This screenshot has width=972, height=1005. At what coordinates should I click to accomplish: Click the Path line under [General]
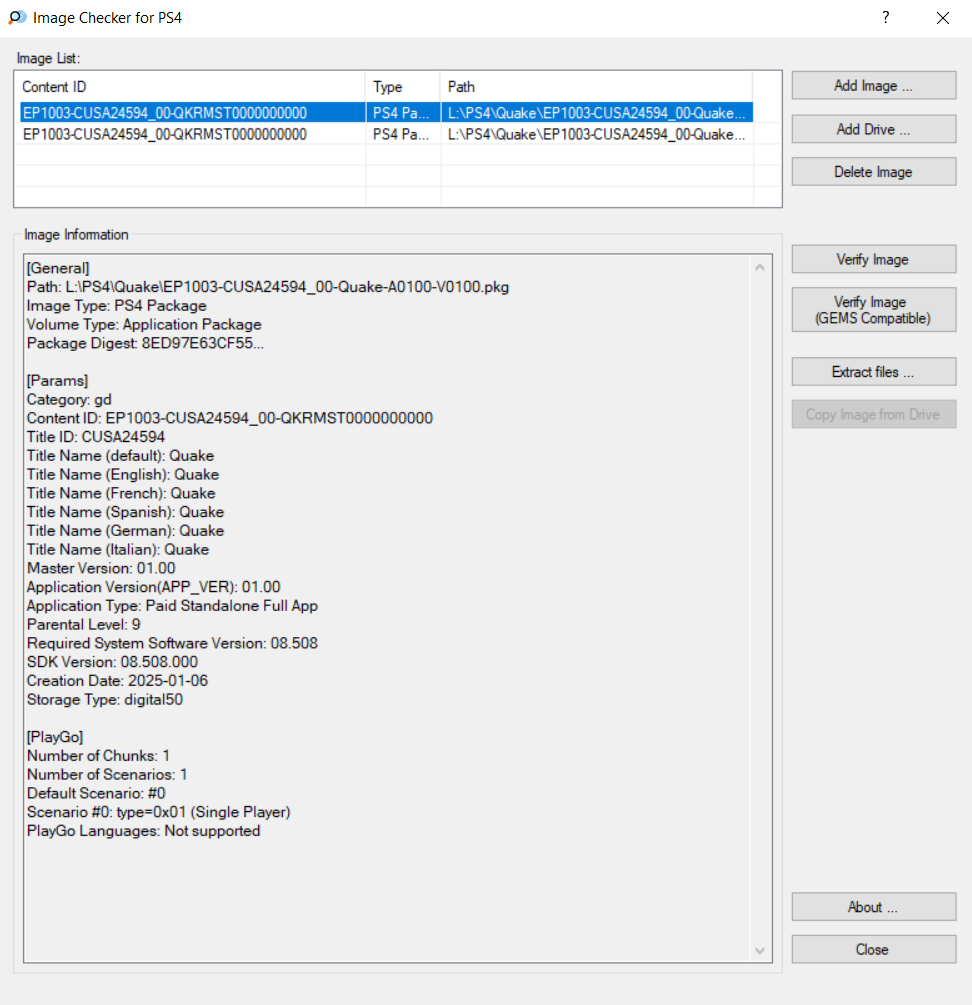(x=268, y=287)
